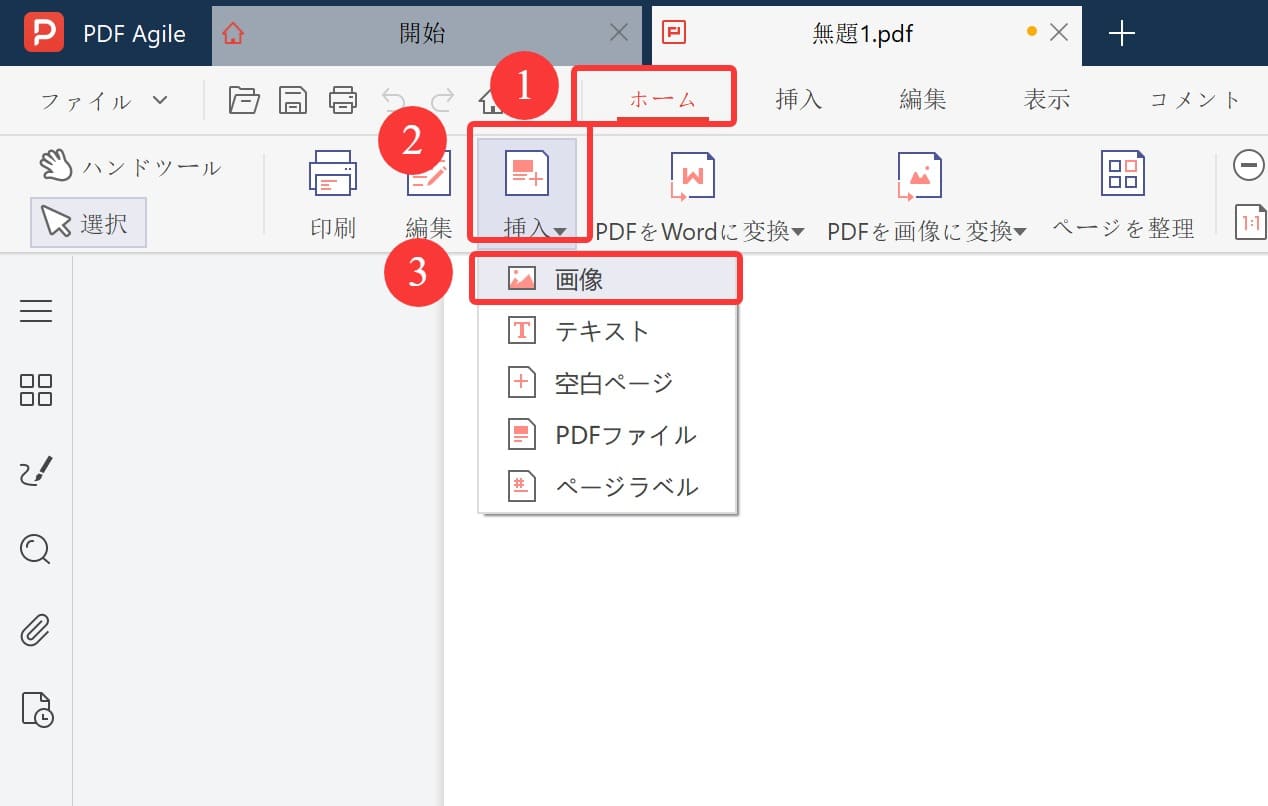The width and height of the screenshot is (1268, 806).
Task: Open the search panel with the magnifier icon
Action: [36, 549]
